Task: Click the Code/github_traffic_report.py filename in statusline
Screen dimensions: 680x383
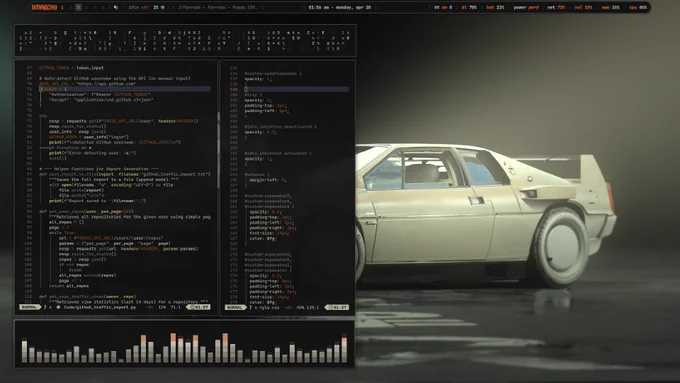Action: click(x=100, y=307)
